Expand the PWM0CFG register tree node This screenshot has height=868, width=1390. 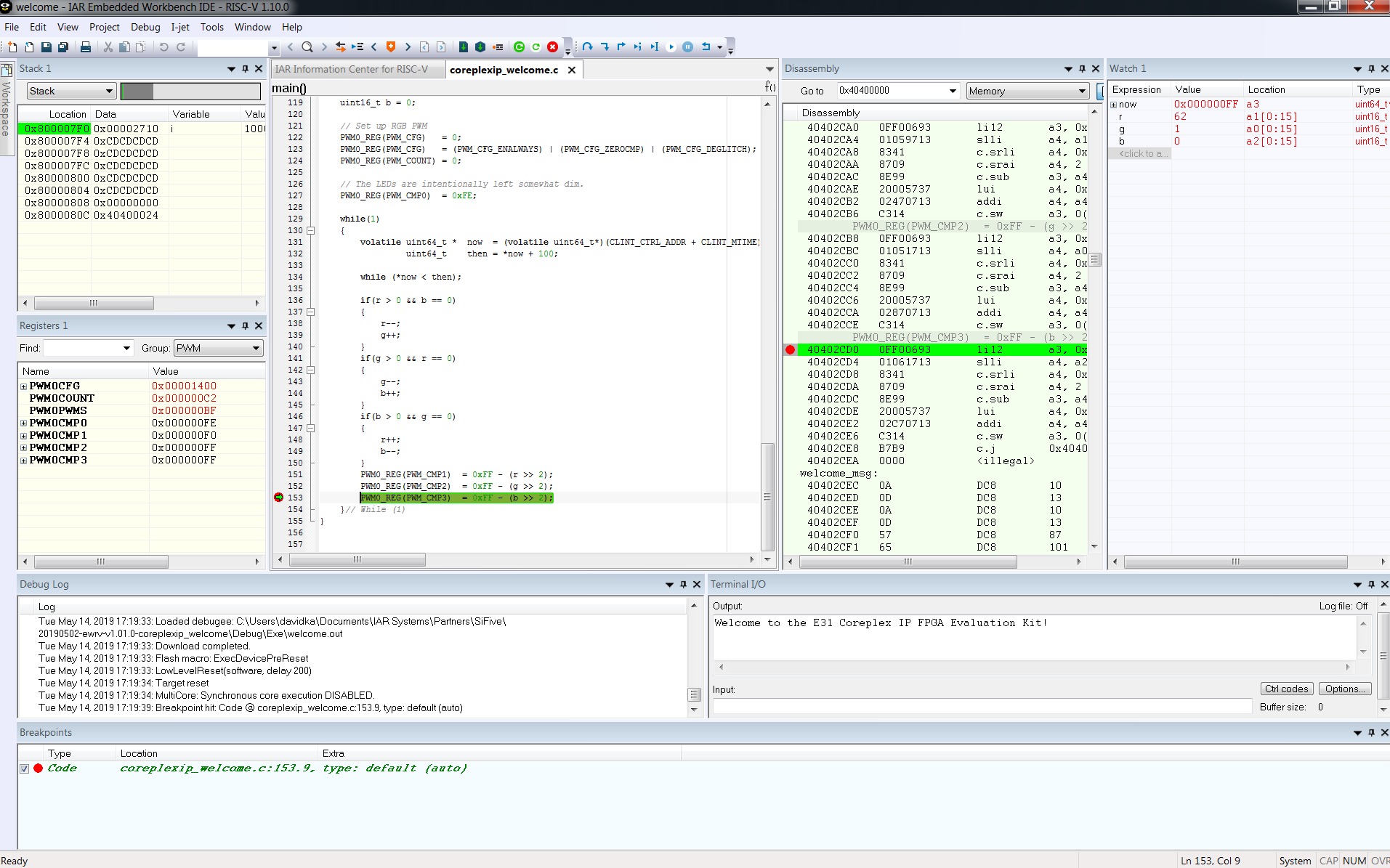click(24, 386)
